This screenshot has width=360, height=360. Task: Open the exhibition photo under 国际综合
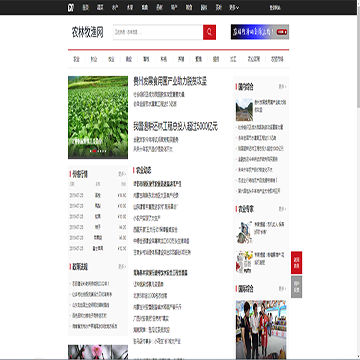tap(261, 329)
